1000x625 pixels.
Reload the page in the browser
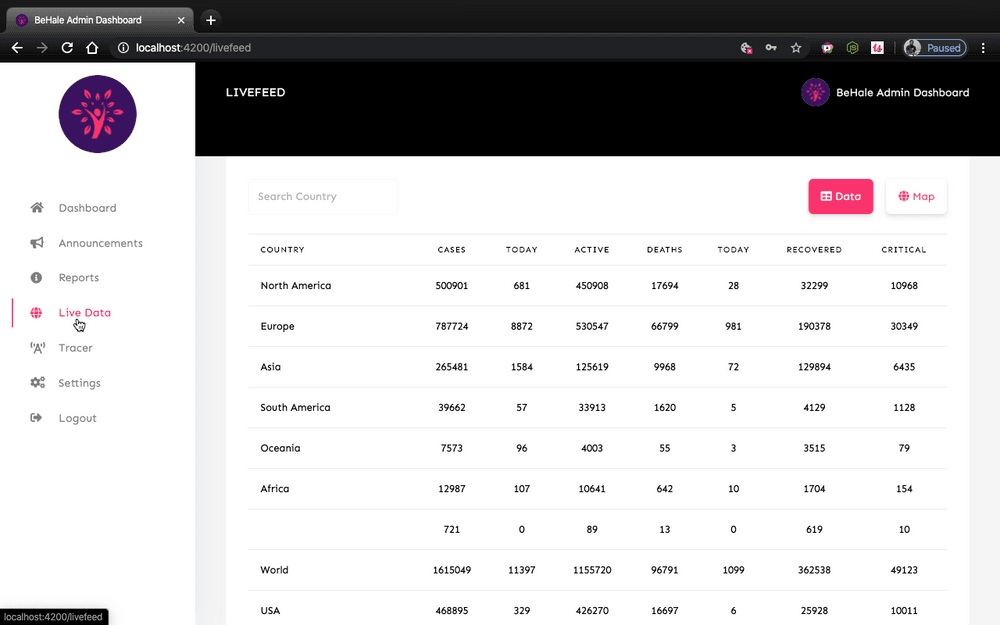(x=67, y=47)
